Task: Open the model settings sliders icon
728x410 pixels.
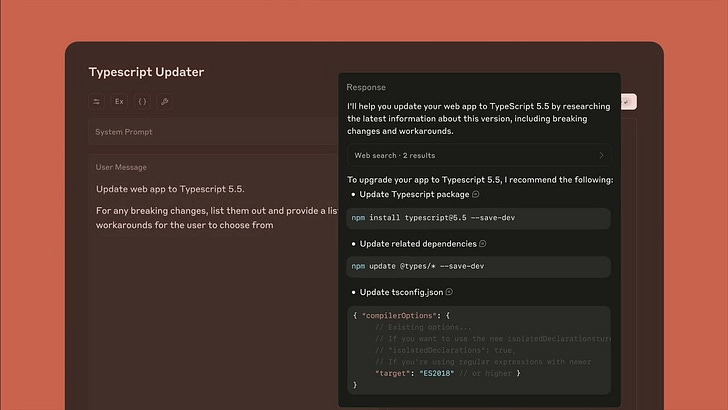Action: tap(97, 102)
